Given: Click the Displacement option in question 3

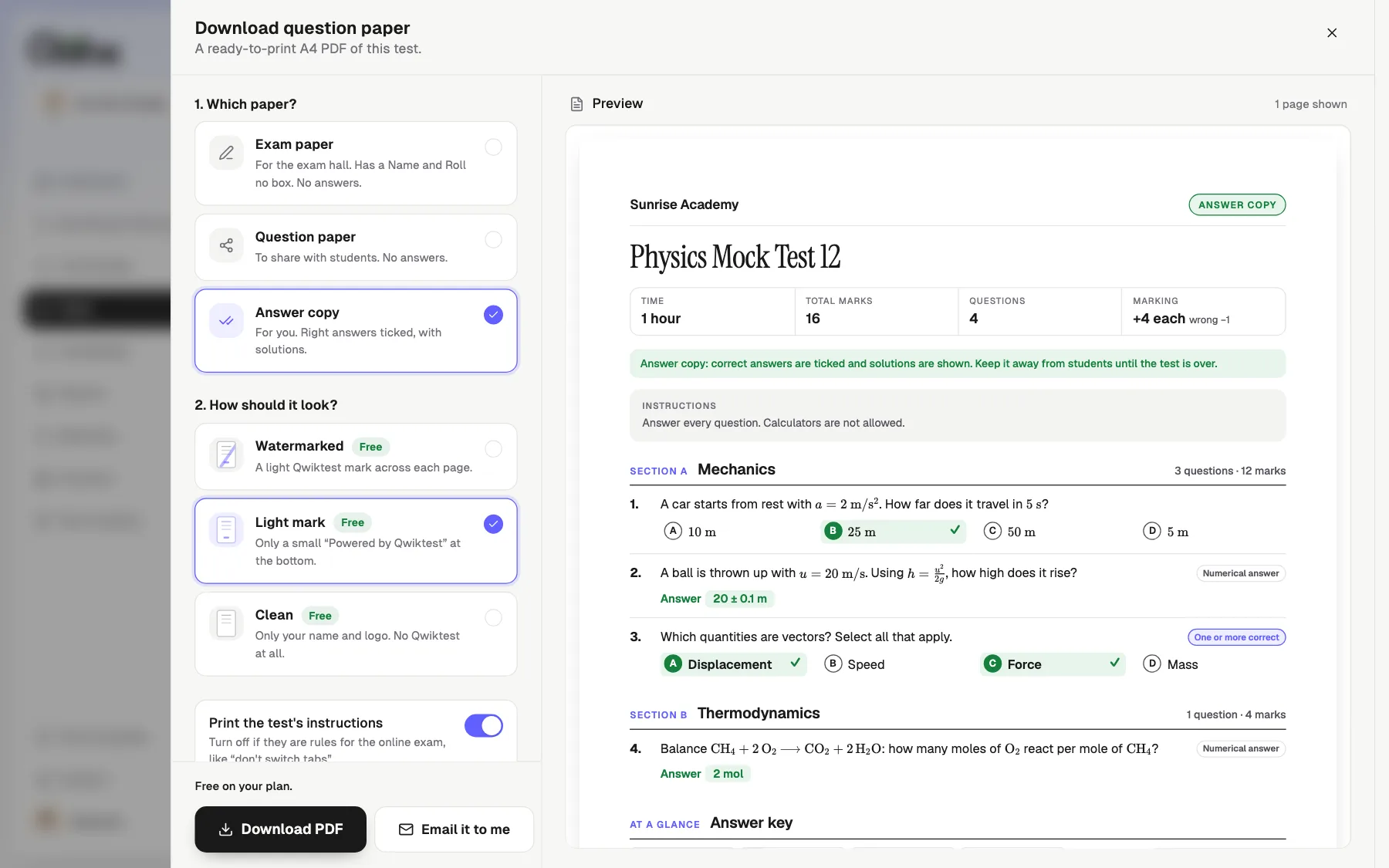Looking at the screenshot, I should click(733, 664).
